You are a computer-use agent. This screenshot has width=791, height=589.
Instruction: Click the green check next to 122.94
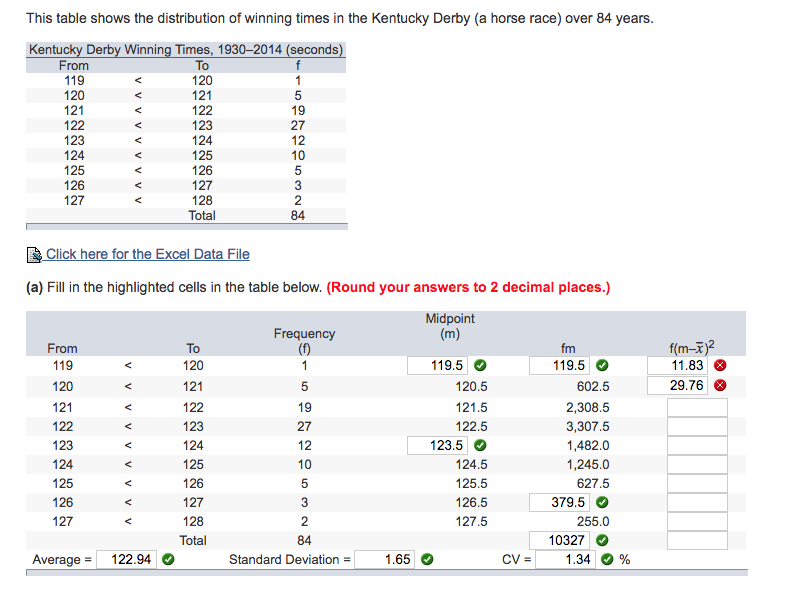tap(168, 559)
